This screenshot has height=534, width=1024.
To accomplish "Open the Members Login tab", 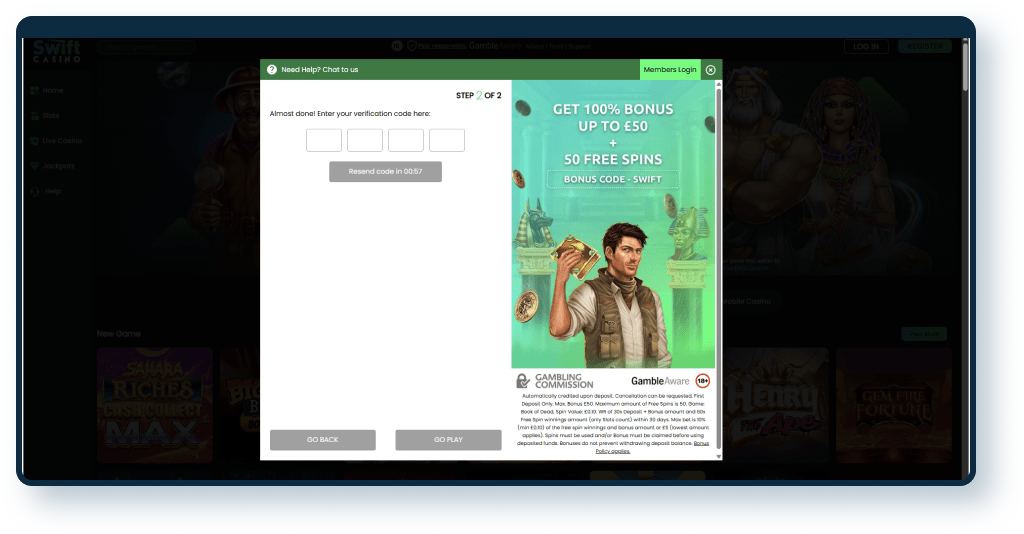I will 669,69.
